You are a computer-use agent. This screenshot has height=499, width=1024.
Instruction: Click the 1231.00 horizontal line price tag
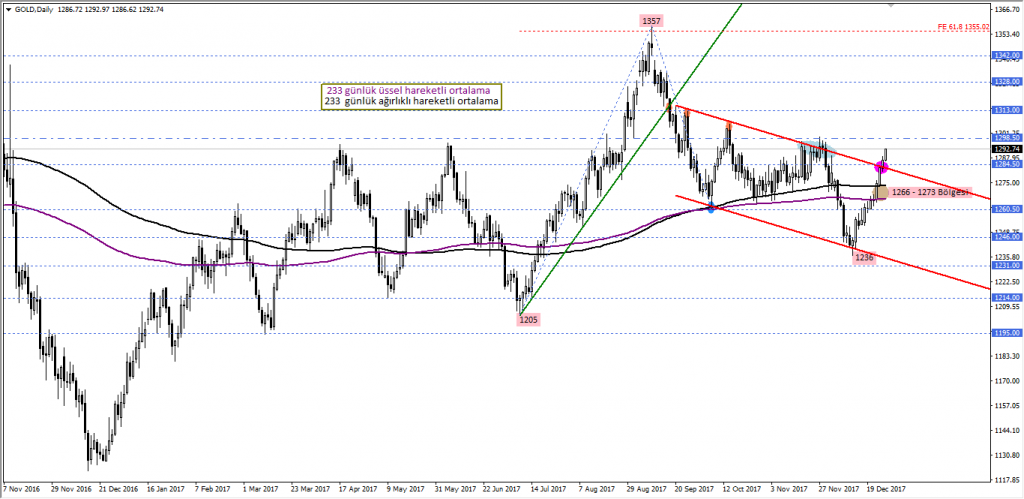pyautogui.click(x=1006, y=266)
